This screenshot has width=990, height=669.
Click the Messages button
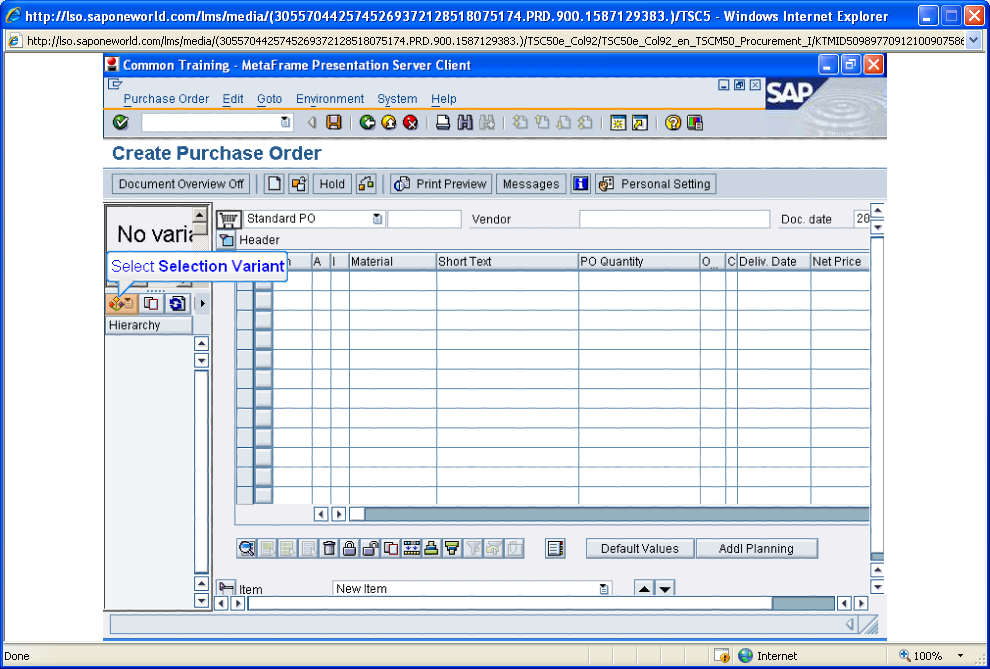pos(531,184)
